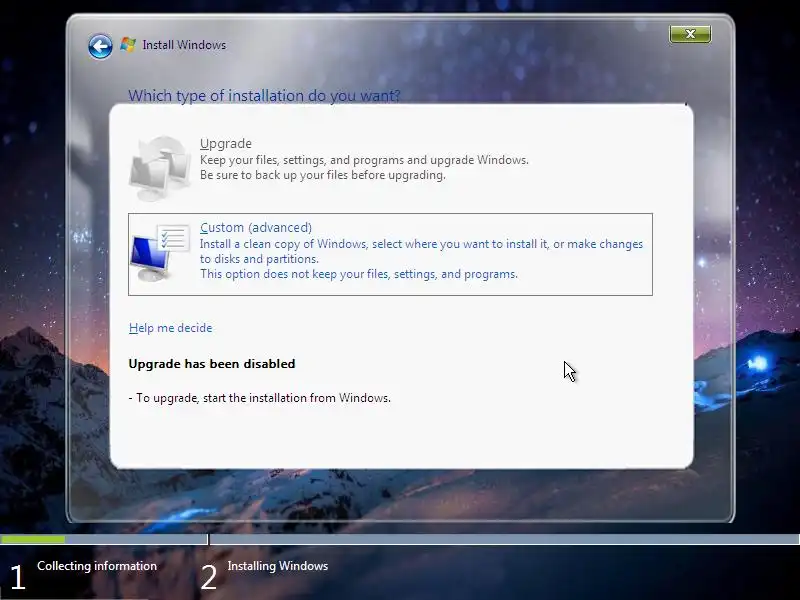
Task: Click the Collecting information step label
Action: pos(97,566)
